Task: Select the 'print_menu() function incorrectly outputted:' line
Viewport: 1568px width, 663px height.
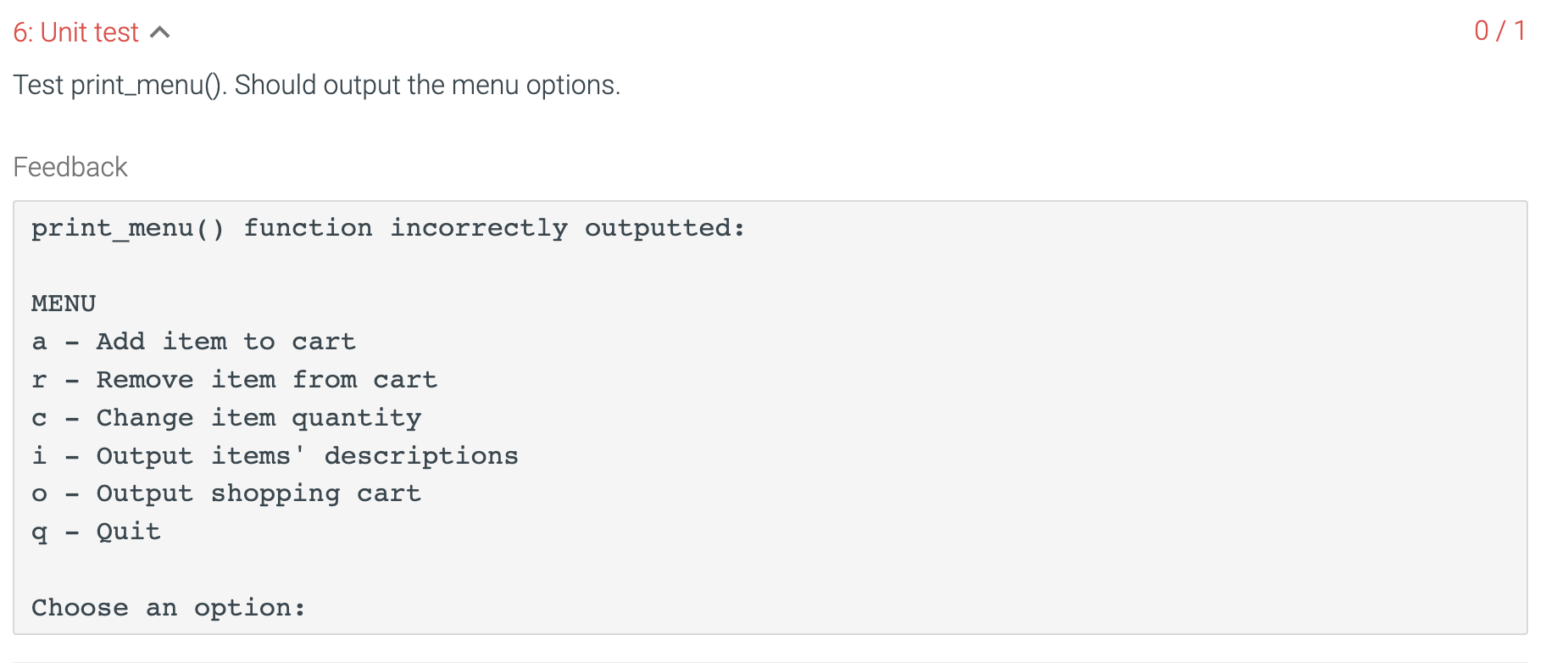Action: click(x=388, y=227)
